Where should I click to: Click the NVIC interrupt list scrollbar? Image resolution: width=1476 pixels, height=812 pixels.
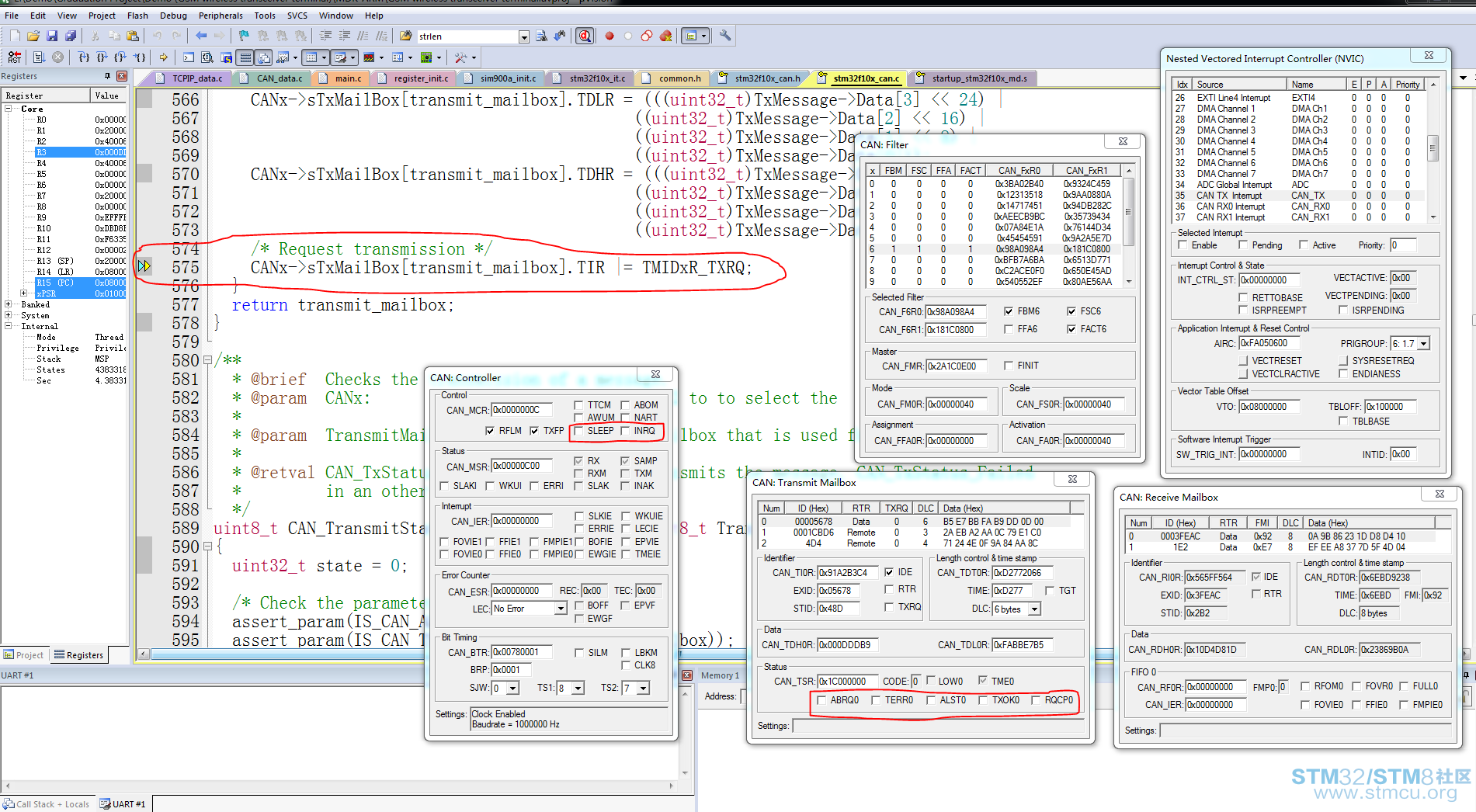[x=1433, y=151]
